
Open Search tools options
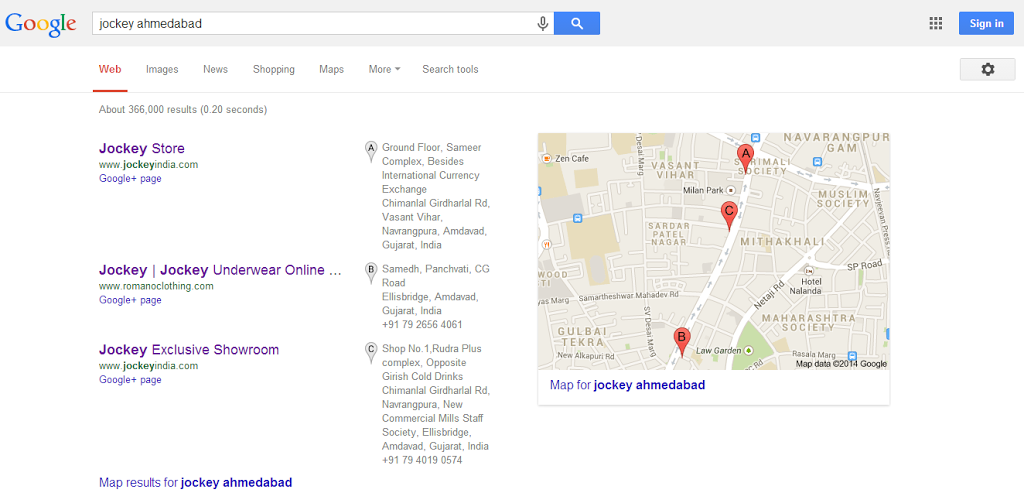[x=450, y=69]
